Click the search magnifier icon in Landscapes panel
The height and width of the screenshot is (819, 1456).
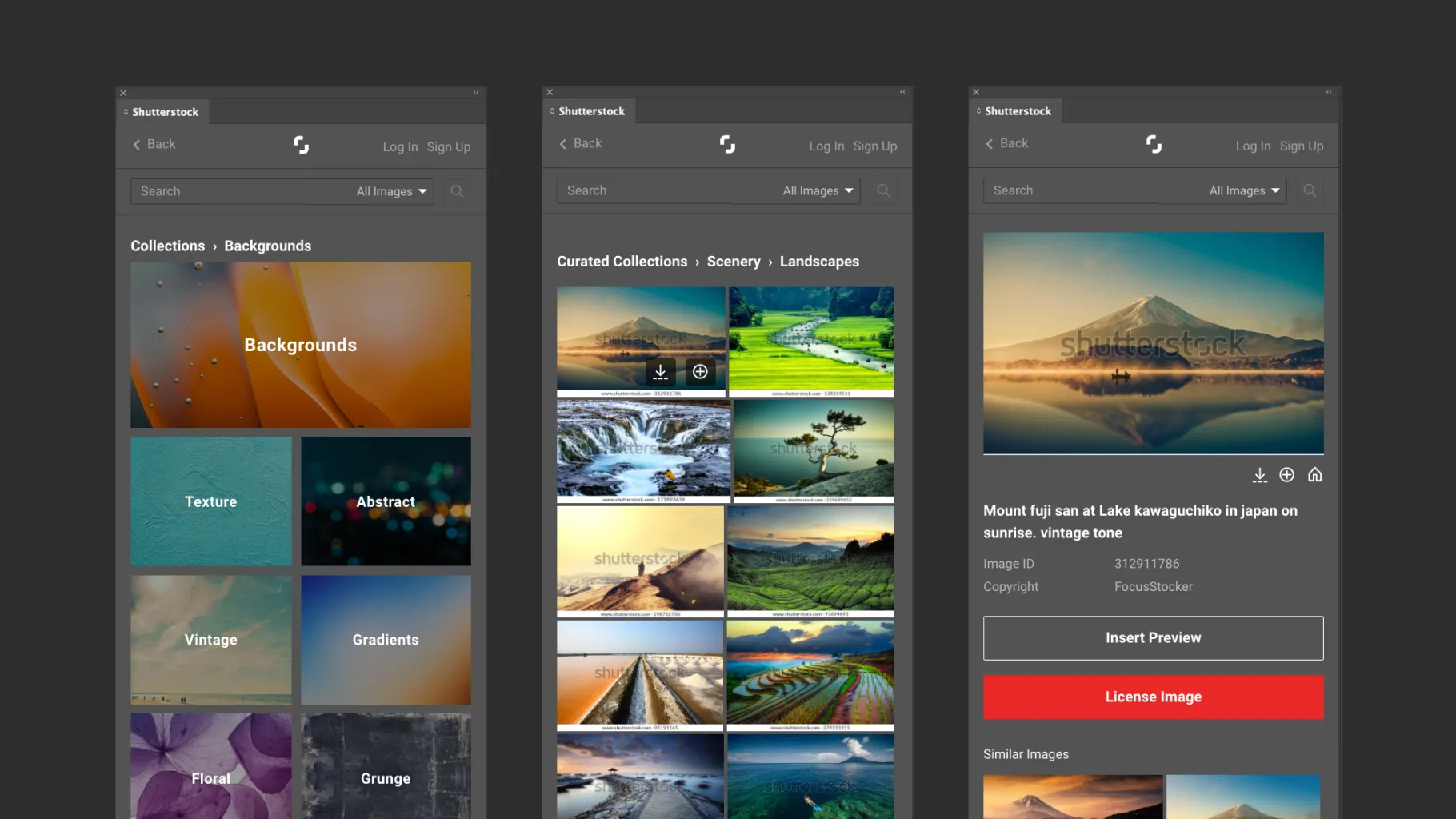pyautogui.click(x=883, y=190)
